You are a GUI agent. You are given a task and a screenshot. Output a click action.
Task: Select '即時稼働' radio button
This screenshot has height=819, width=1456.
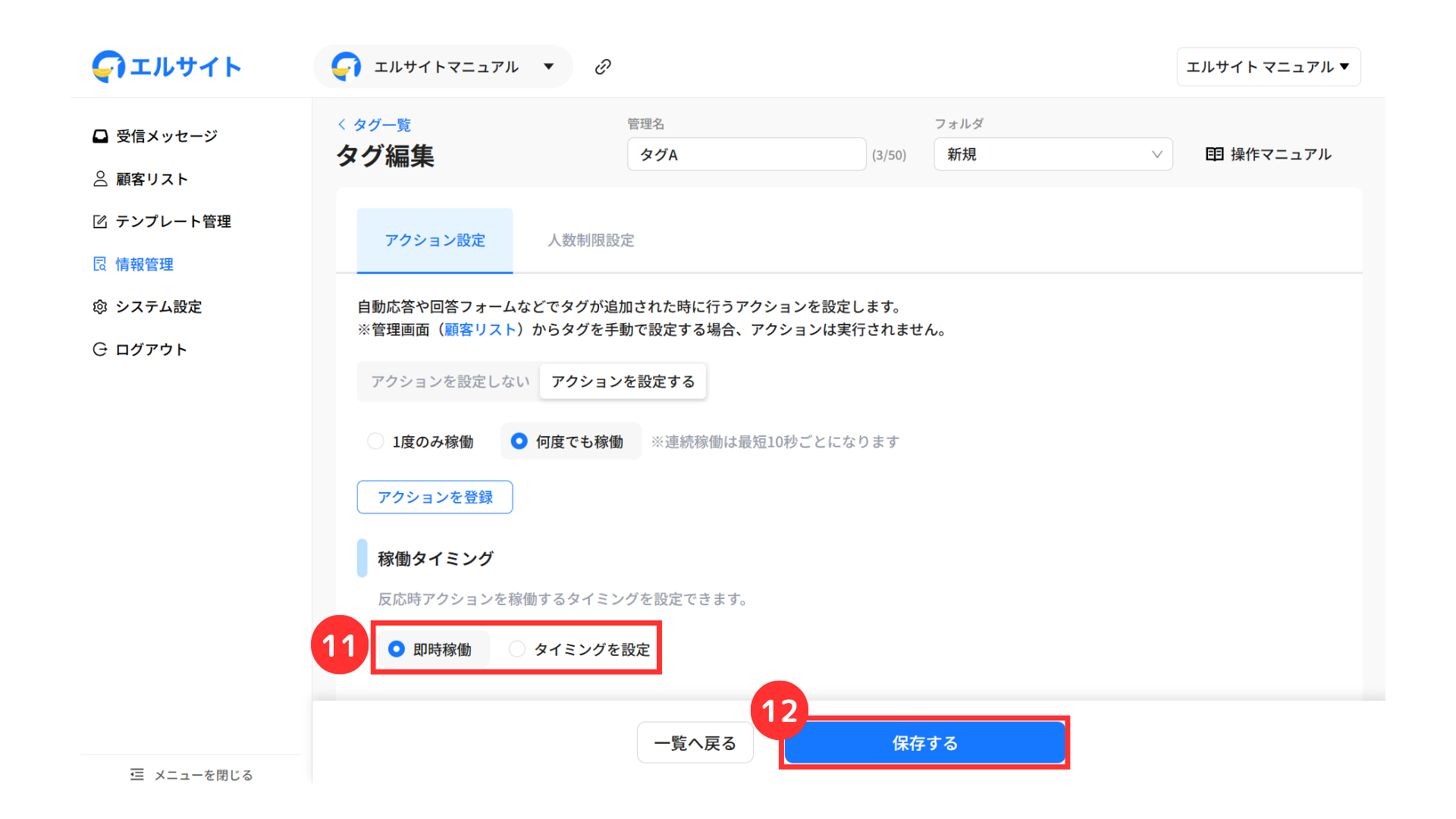397,649
